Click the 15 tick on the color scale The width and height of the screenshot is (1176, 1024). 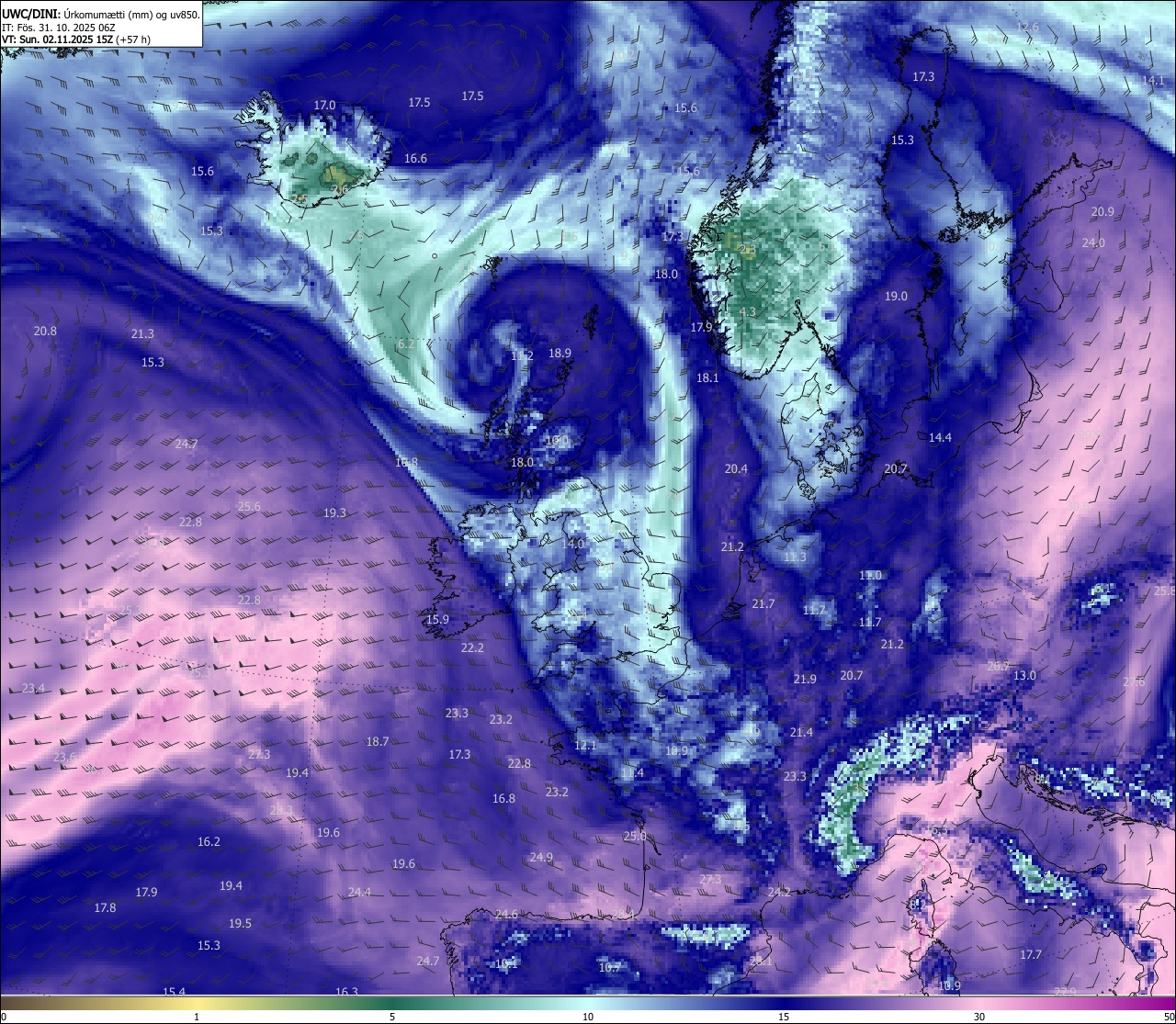pyautogui.click(x=784, y=1017)
